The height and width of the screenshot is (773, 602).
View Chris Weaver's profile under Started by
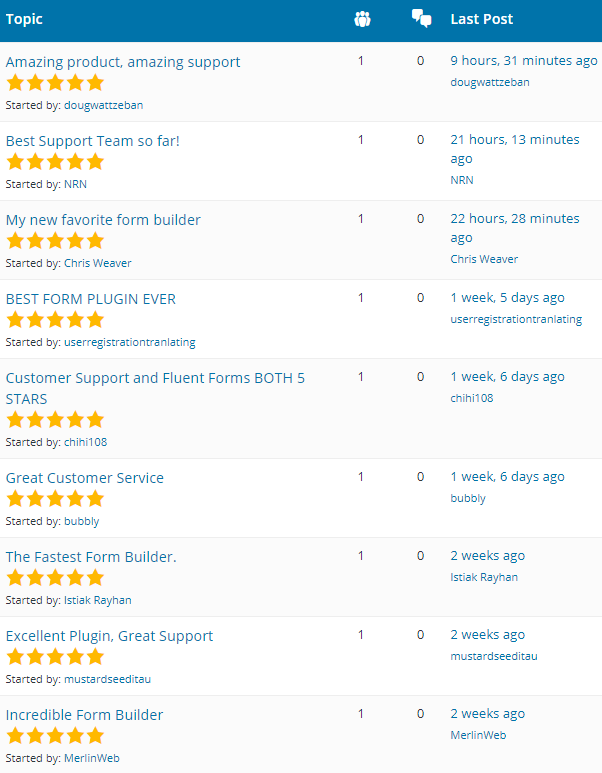(x=97, y=263)
